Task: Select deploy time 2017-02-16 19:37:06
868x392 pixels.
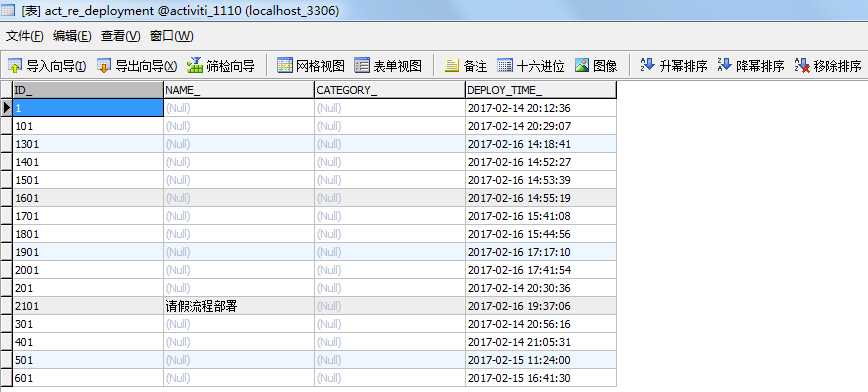Action: (541, 306)
